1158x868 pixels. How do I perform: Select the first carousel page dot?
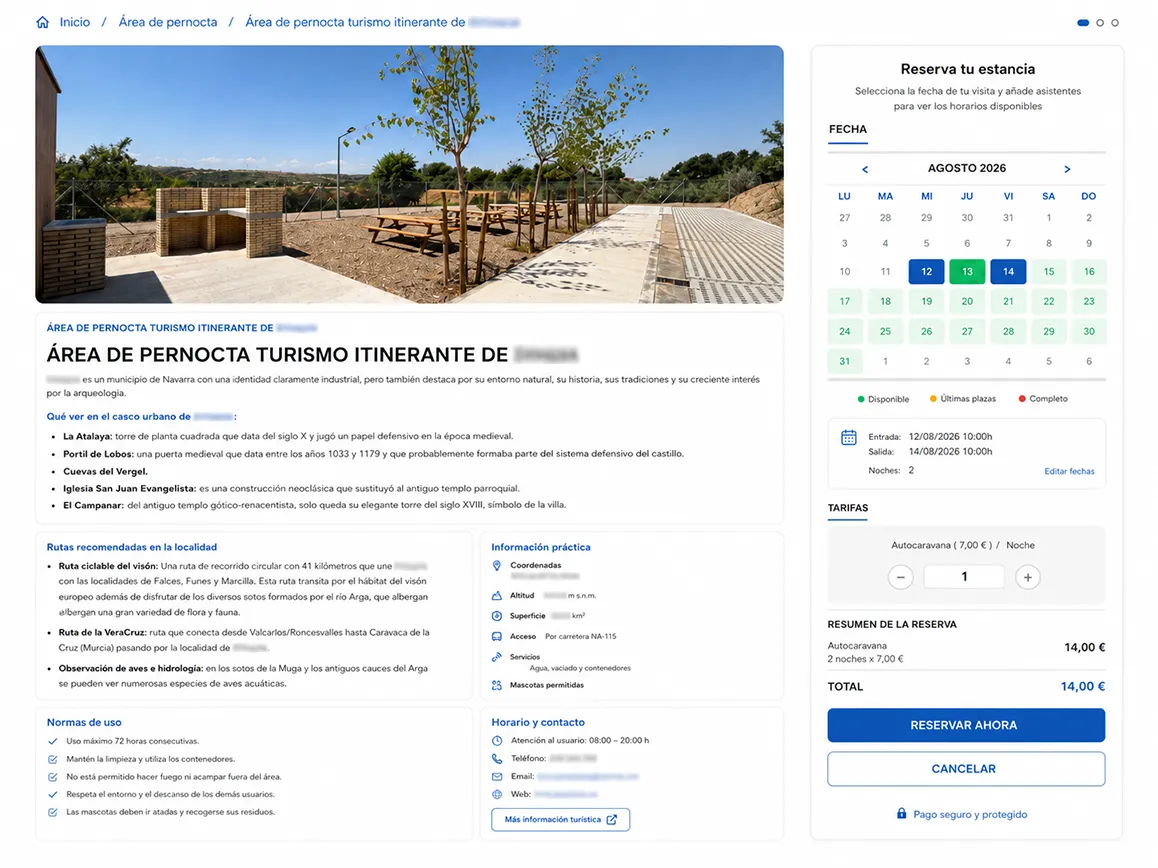(1083, 23)
